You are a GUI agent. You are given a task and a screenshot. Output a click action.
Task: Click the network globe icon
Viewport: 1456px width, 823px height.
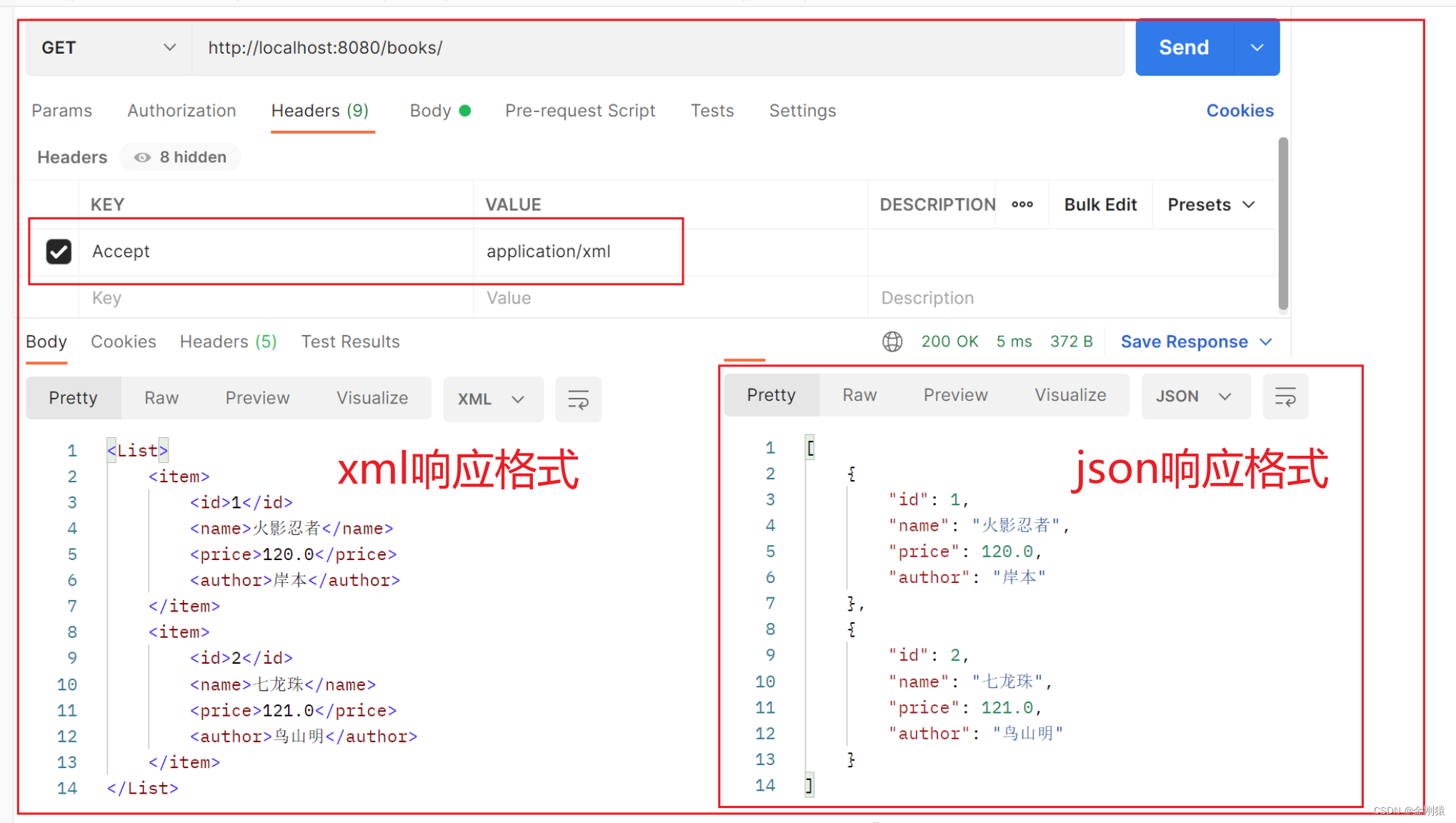(892, 341)
